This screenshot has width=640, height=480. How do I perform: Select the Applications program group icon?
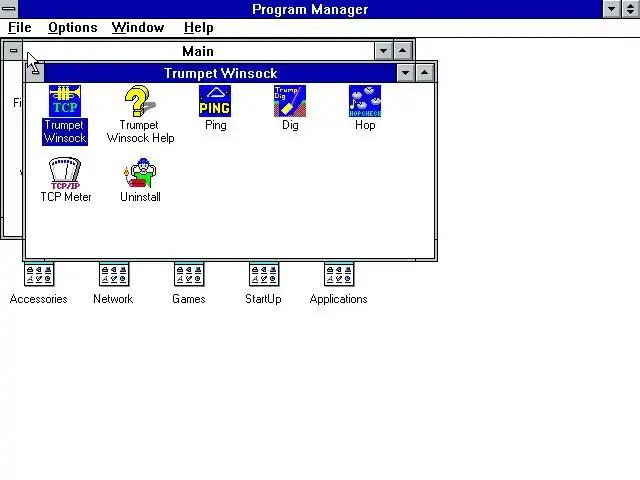[x=339, y=274]
